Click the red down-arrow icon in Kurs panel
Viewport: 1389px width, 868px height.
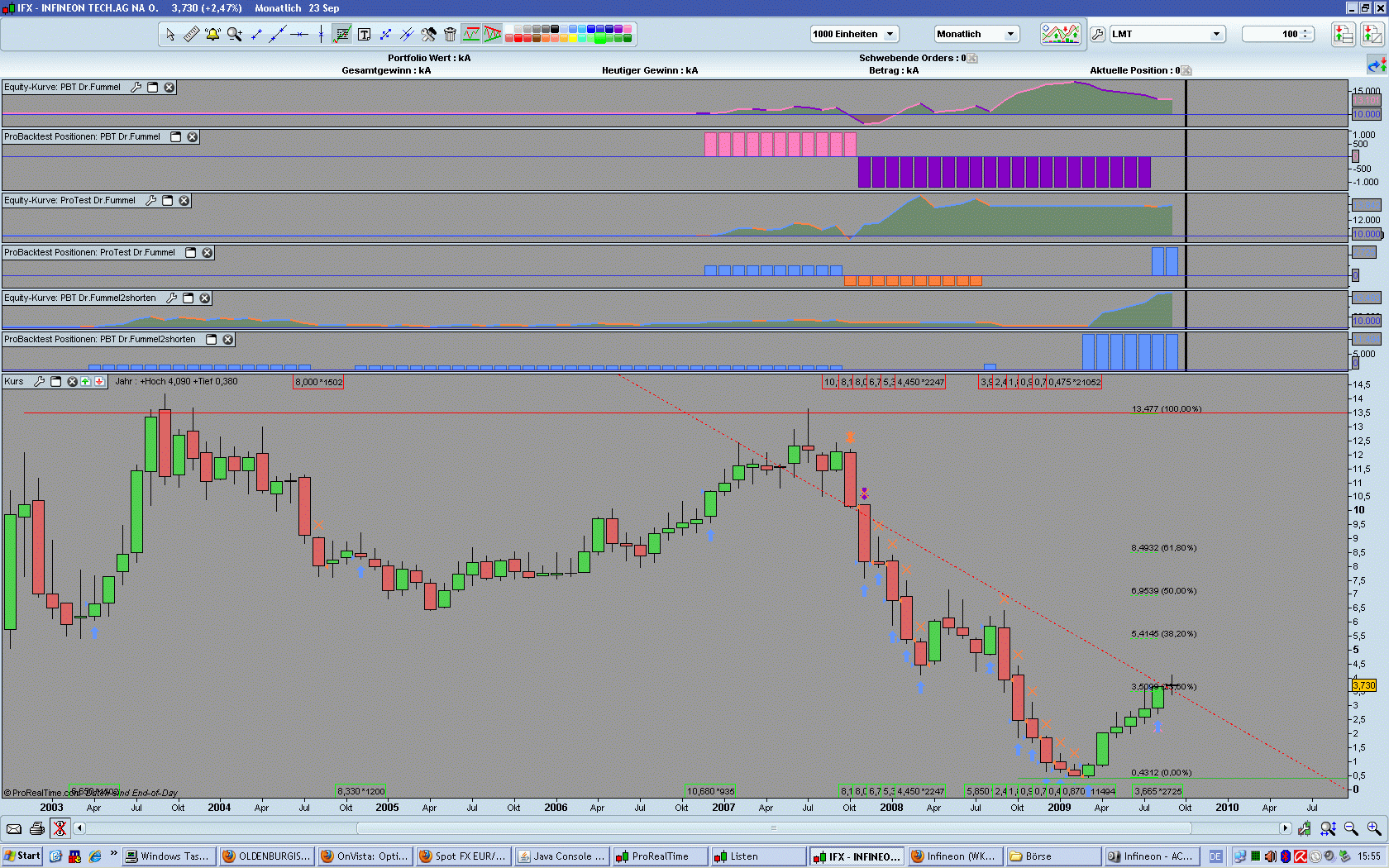99,382
